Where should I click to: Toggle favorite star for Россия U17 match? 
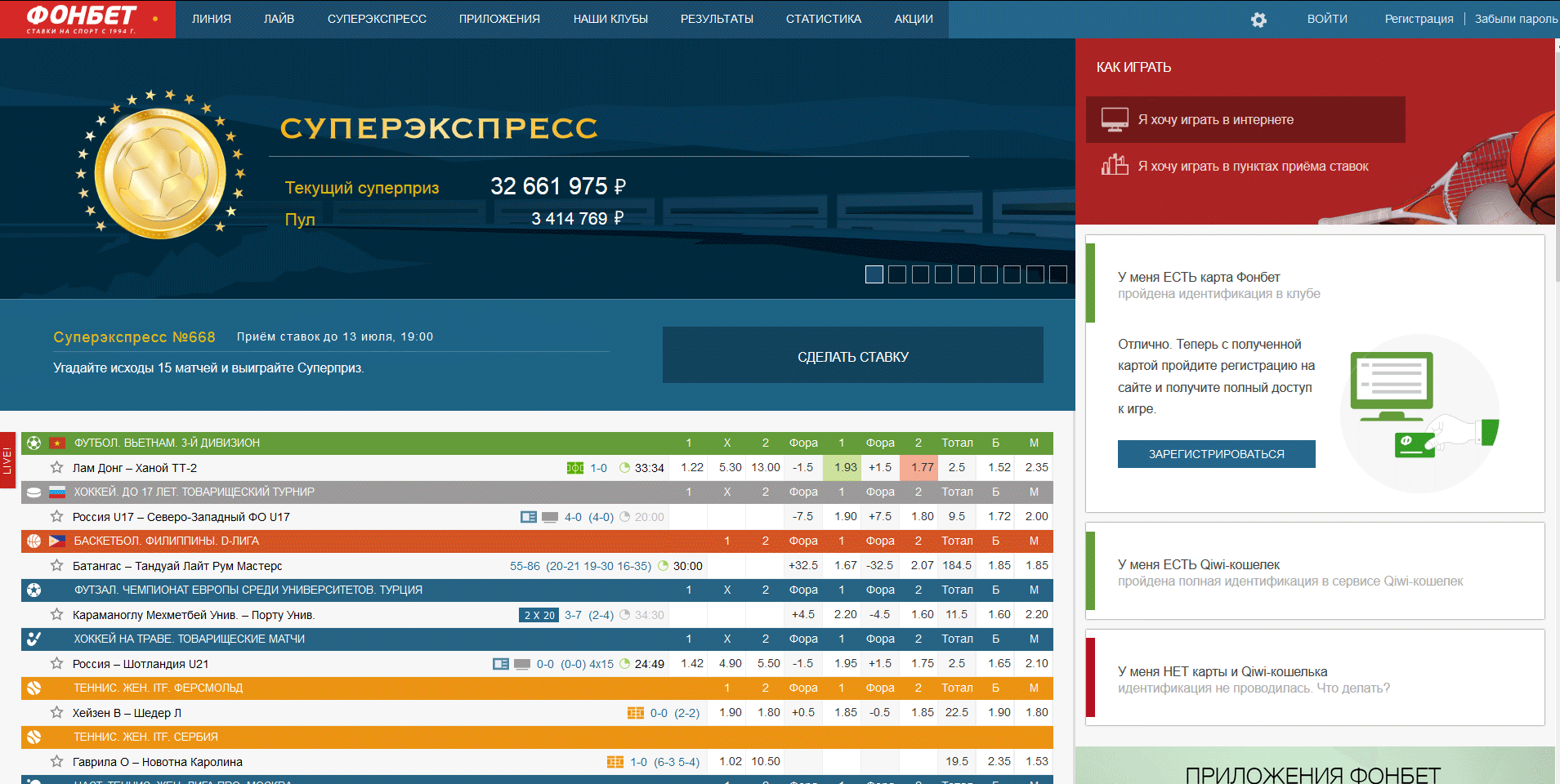point(56,516)
